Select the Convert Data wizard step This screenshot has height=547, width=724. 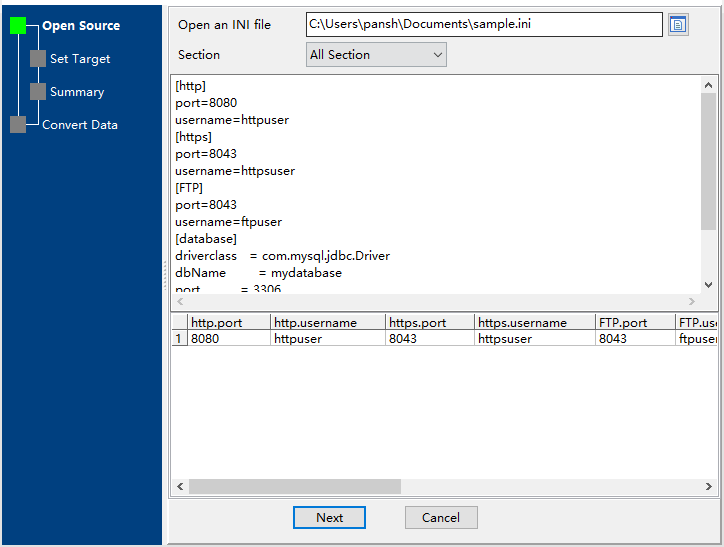pos(80,125)
